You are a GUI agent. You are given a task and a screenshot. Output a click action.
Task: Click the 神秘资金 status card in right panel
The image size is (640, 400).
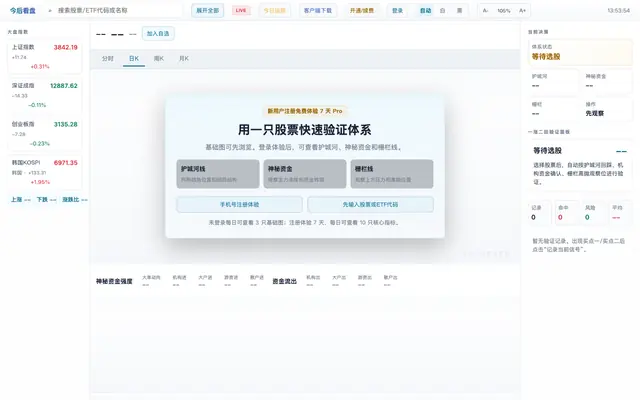pyautogui.click(x=607, y=81)
